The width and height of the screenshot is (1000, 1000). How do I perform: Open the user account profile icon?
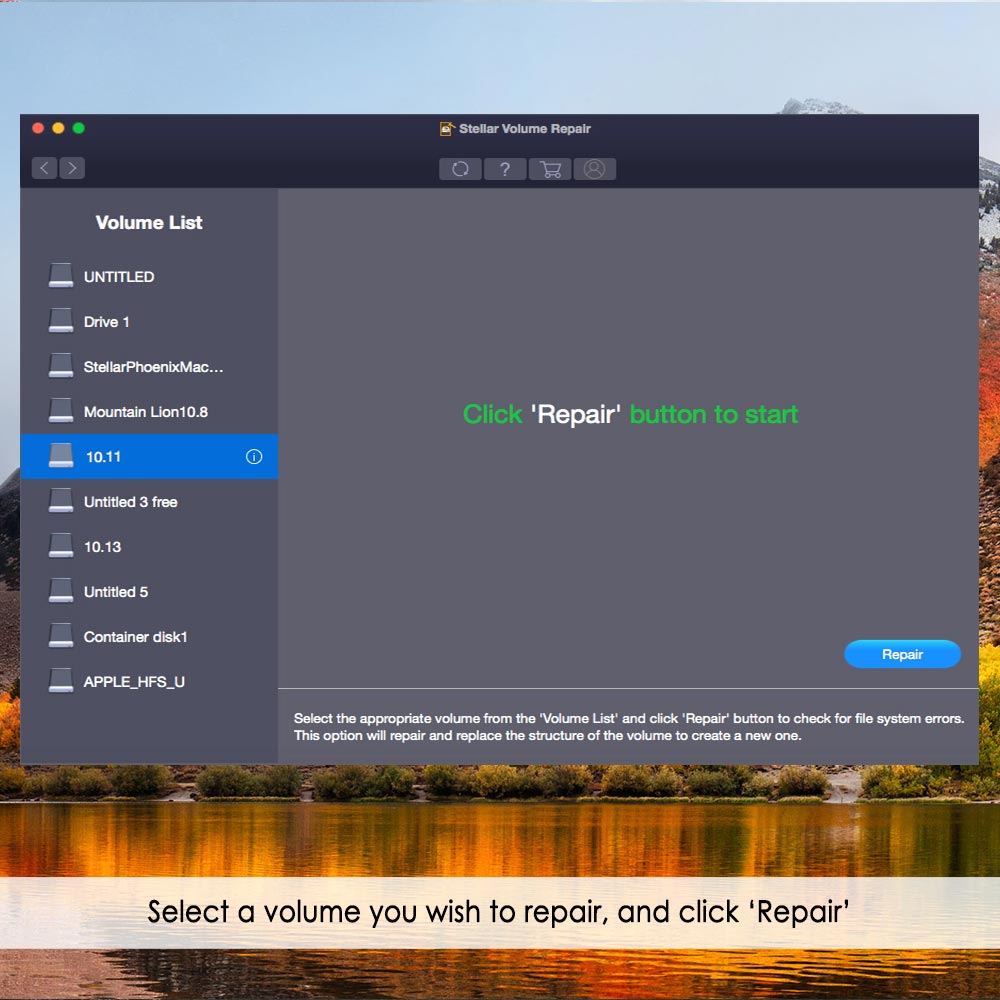pyautogui.click(x=594, y=169)
